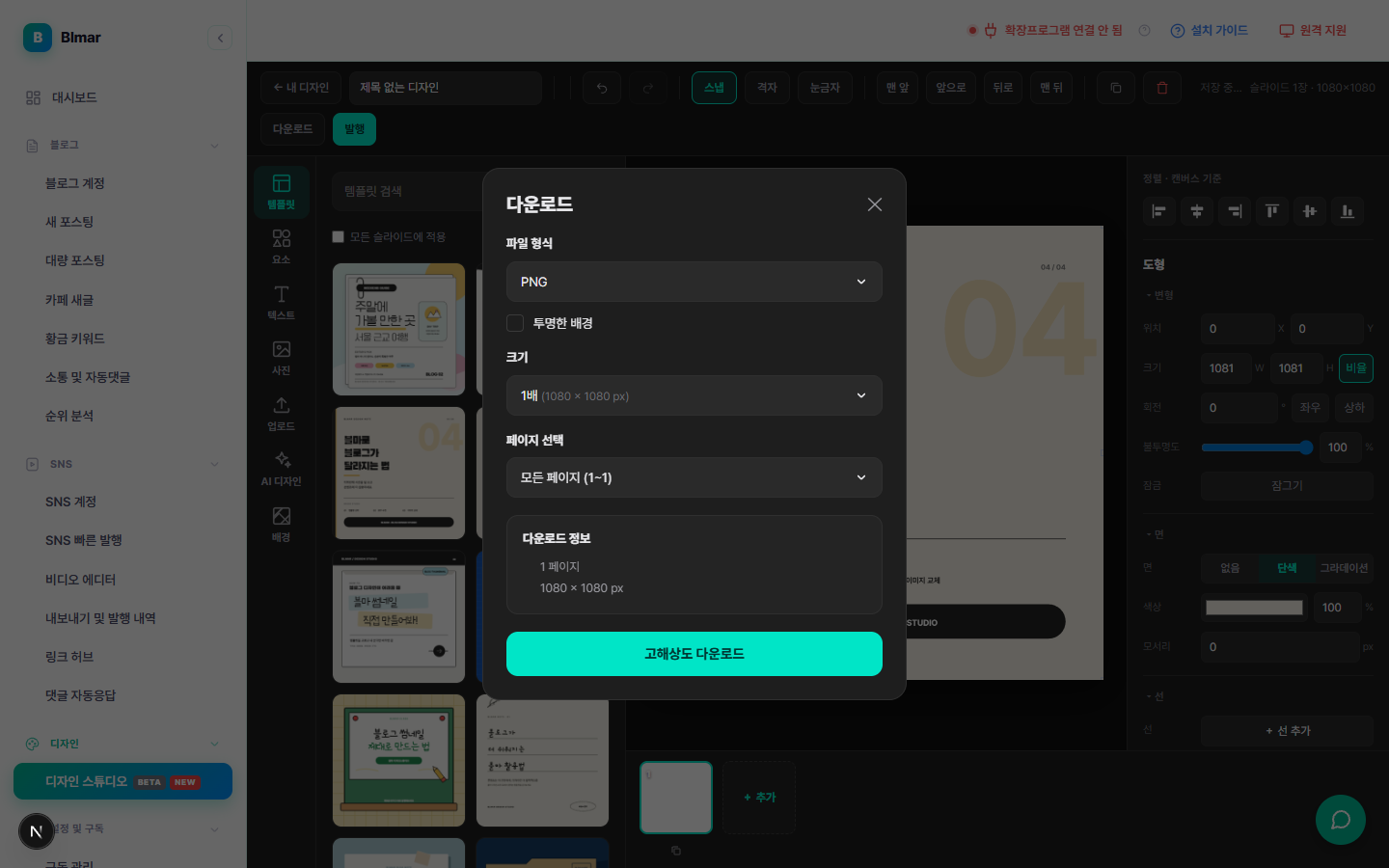Click the undo arrow icon
This screenshot has width=1389, height=868.
(602, 88)
